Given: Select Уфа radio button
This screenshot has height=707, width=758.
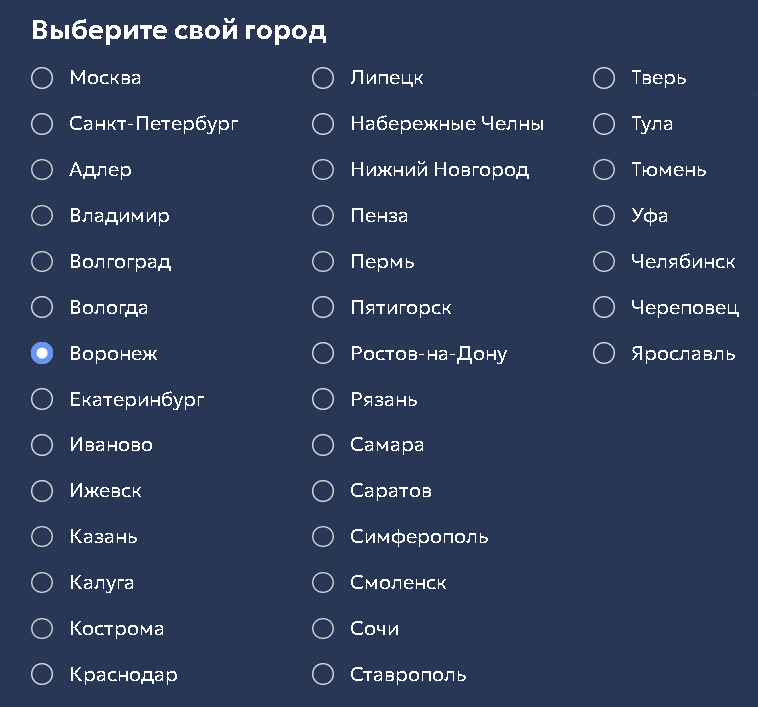Looking at the screenshot, I should (604, 216).
